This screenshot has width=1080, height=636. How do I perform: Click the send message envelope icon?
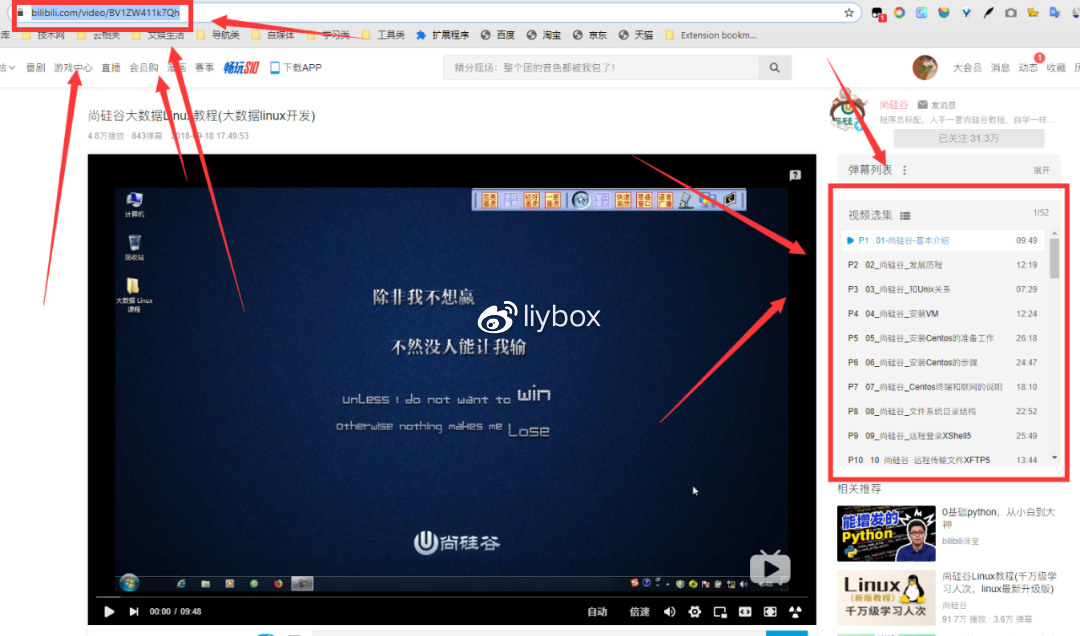tap(922, 104)
